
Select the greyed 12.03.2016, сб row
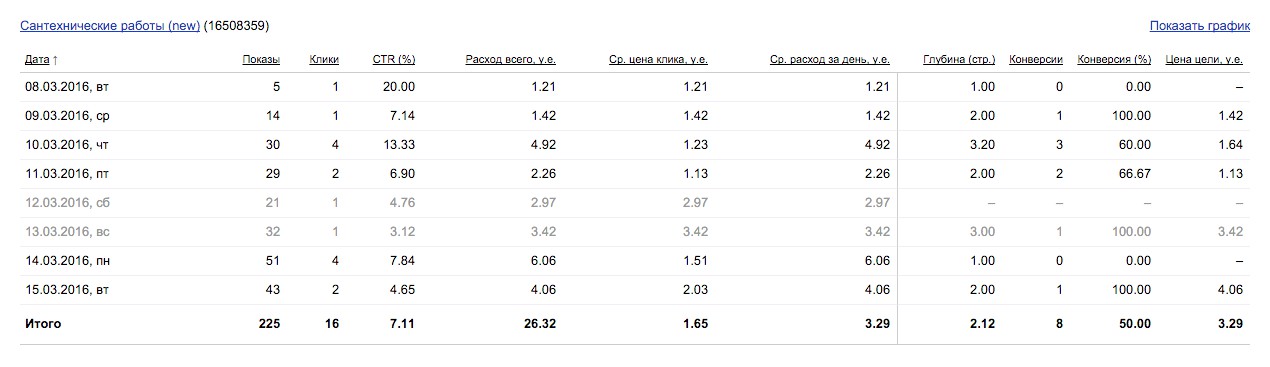[635, 203]
